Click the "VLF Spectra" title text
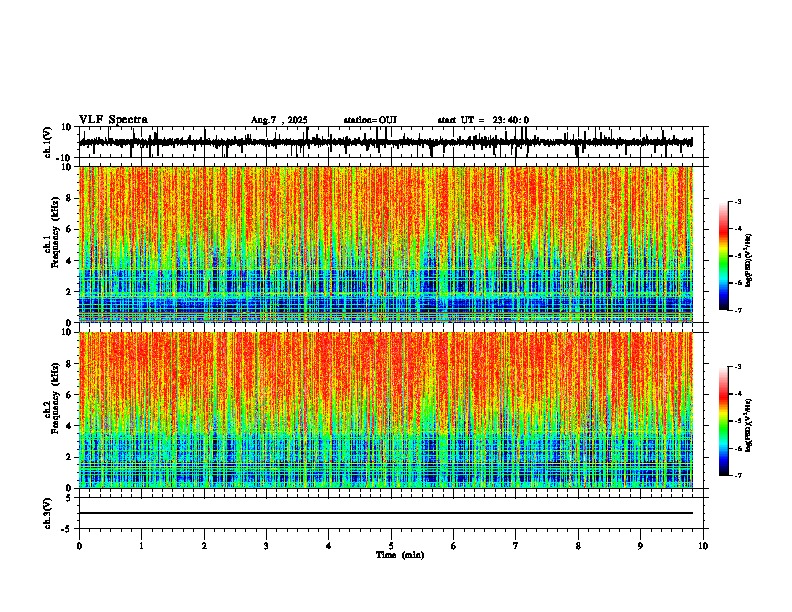 coord(113,120)
